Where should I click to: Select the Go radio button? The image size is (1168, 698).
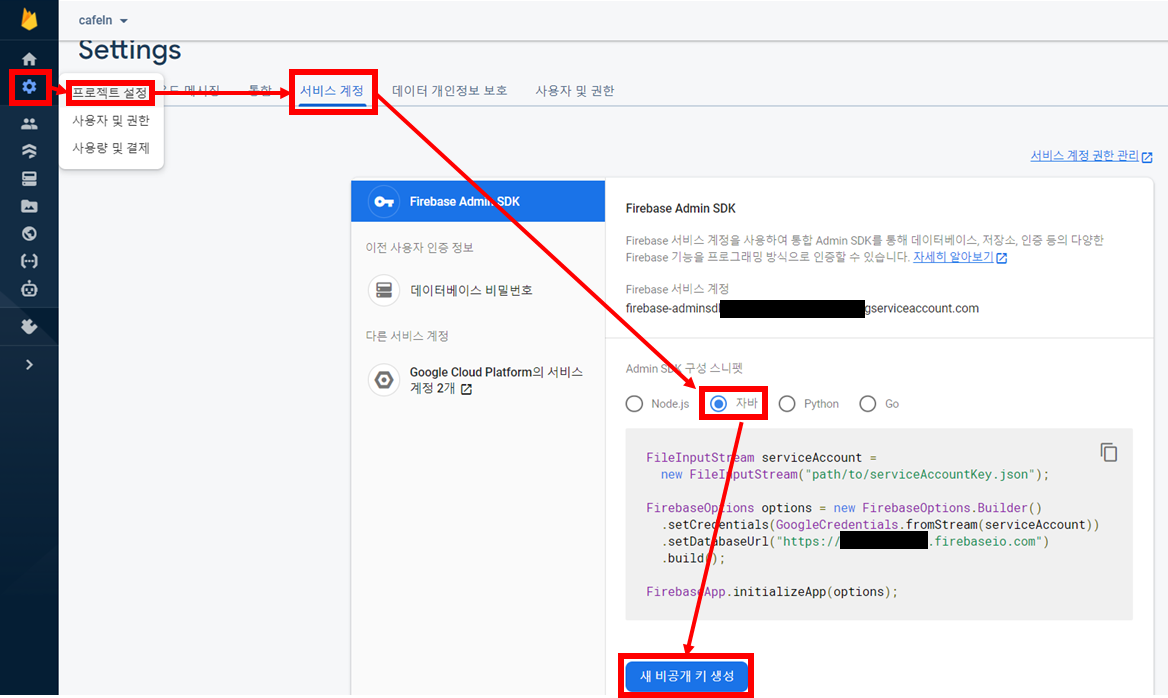coord(867,404)
